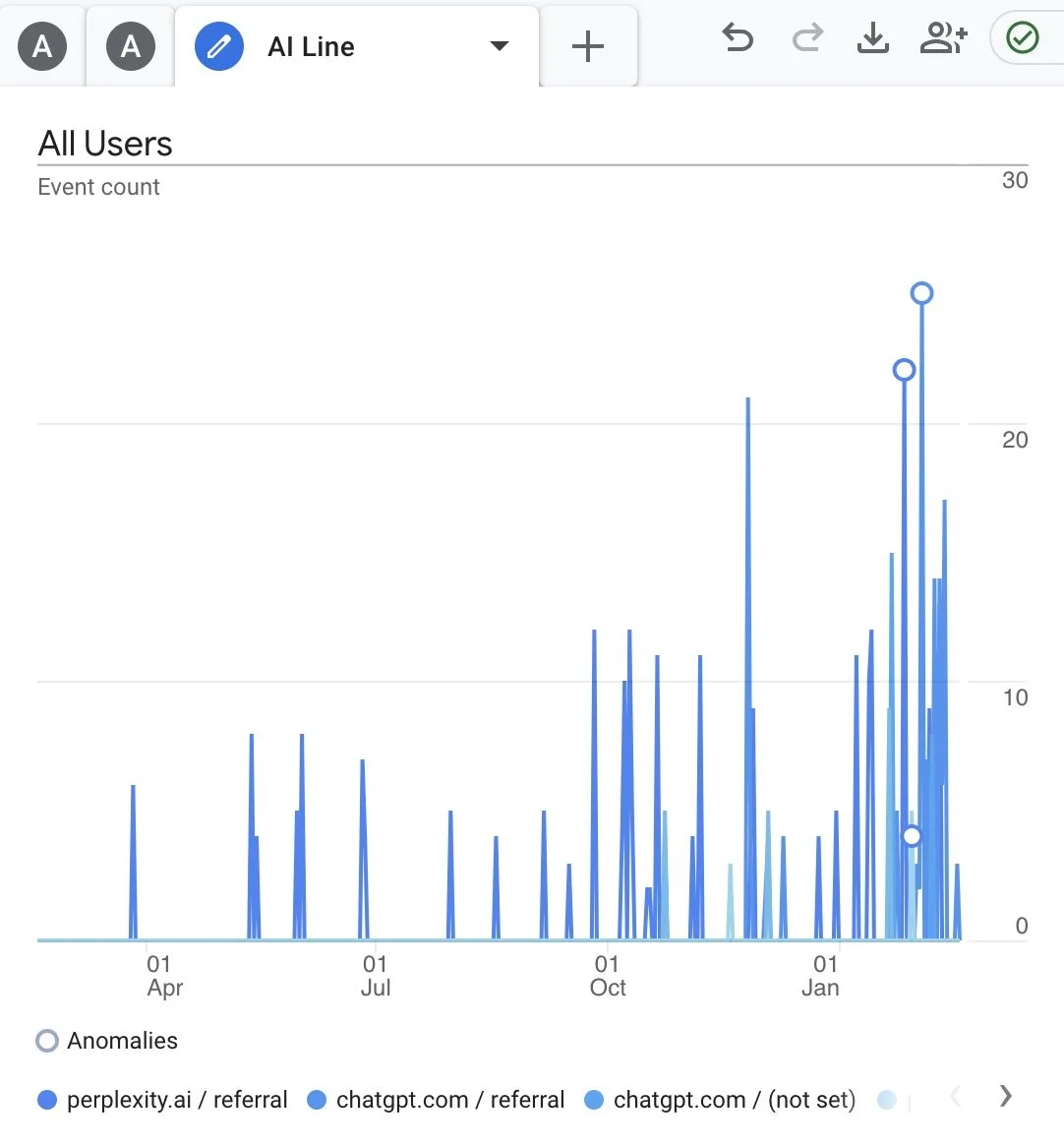The width and height of the screenshot is (1064, 1147).
Task: Click the green checkmark status icon
Action: 1023,37
